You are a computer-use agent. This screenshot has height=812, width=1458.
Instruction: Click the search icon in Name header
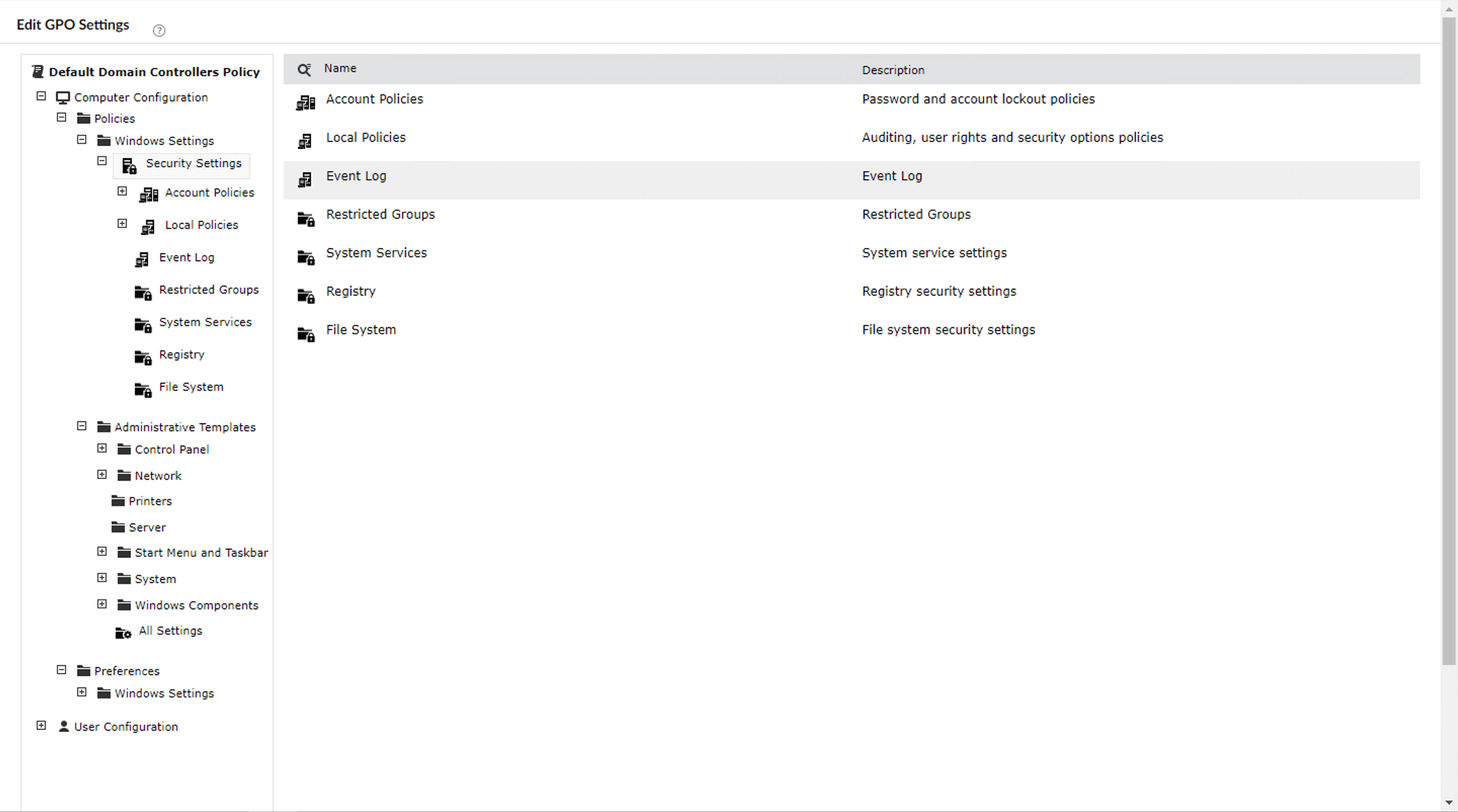(304, 69)
